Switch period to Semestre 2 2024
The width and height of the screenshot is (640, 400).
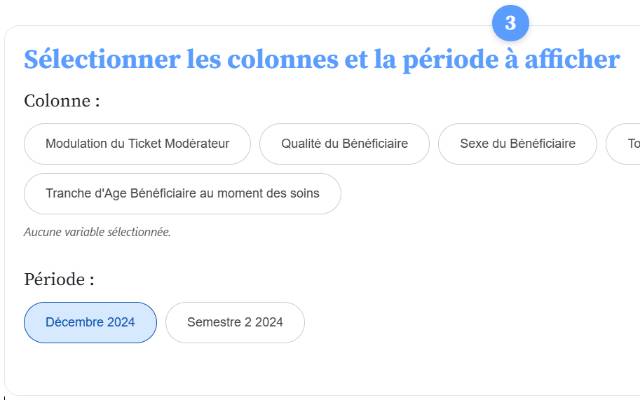click(235, 323)
